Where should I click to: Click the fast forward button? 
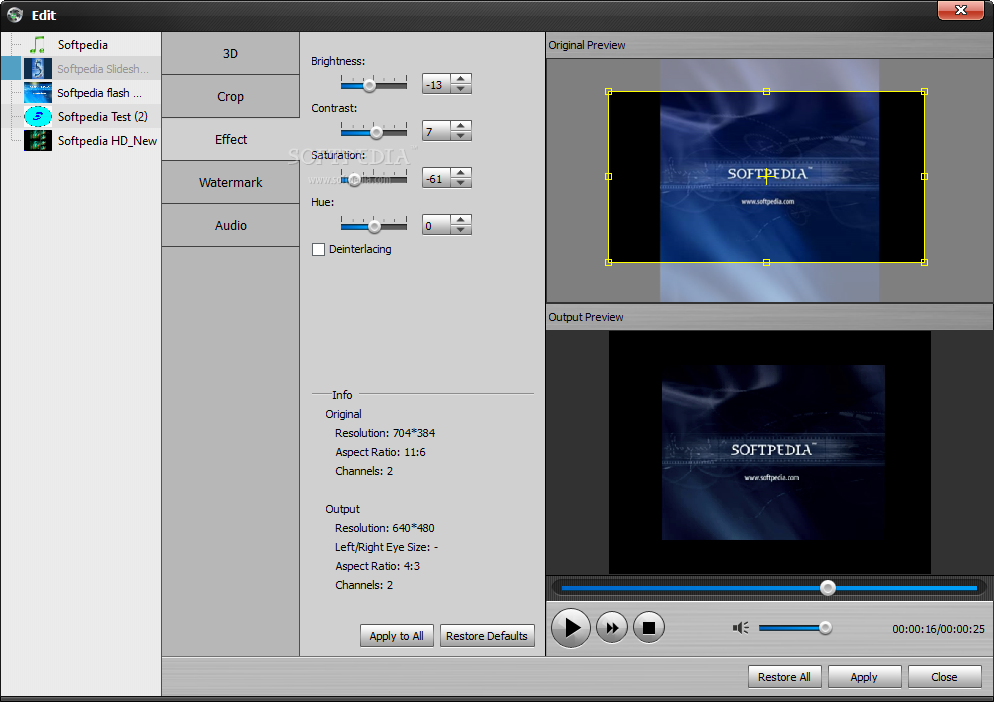612,628
